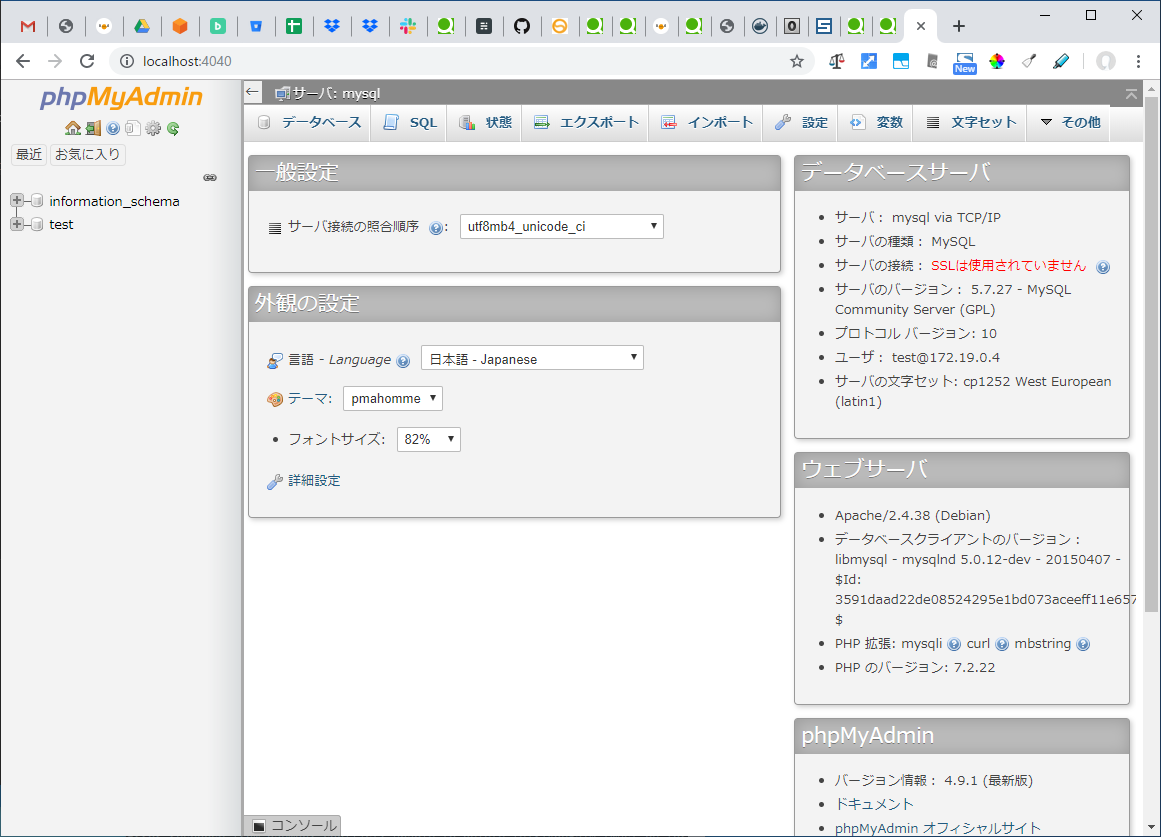Close the current browser tab
The height and width of the screenshot is (837, 1161).
[920, 26]
